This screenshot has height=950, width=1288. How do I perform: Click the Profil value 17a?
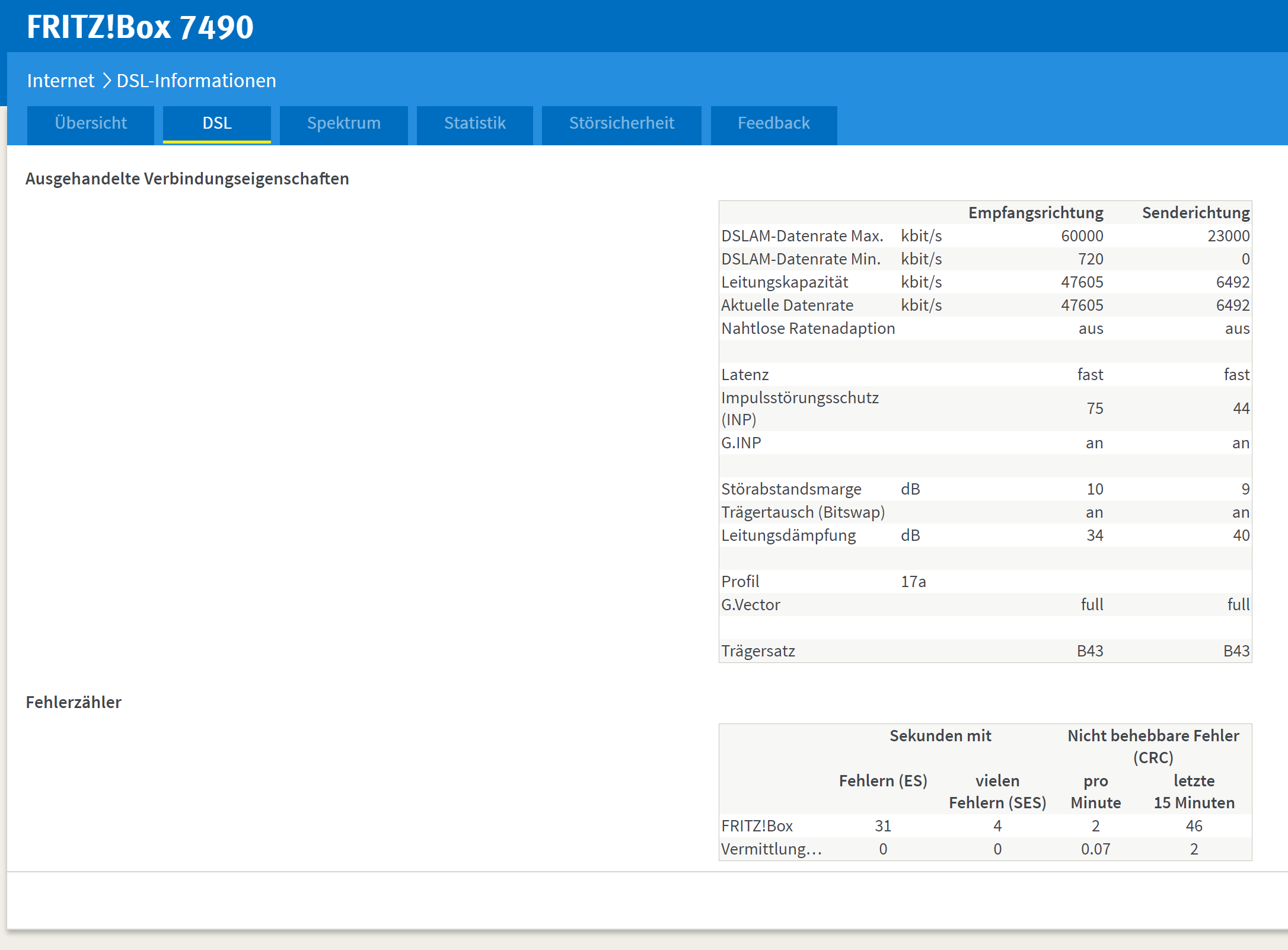pos(913,582)
